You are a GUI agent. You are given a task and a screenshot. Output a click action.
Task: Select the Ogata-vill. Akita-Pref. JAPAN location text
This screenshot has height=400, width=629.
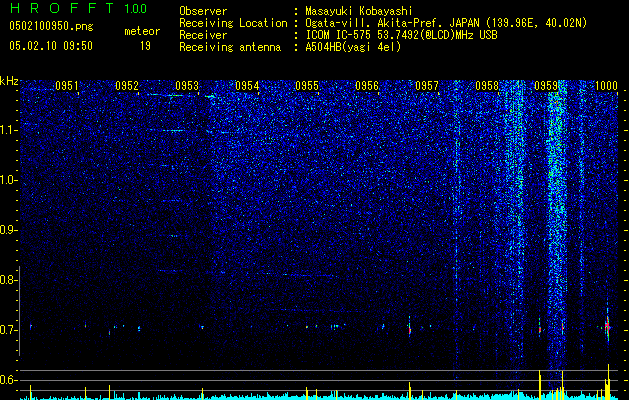446,23
